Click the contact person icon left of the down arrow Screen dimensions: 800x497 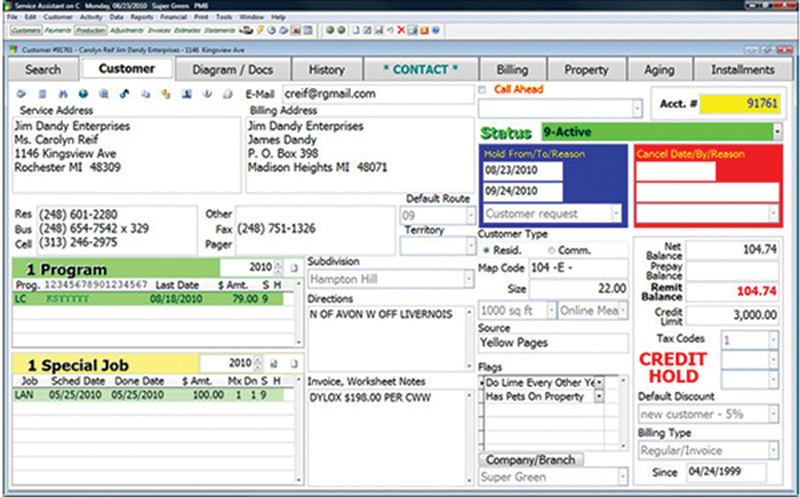(x=187, y=94)
